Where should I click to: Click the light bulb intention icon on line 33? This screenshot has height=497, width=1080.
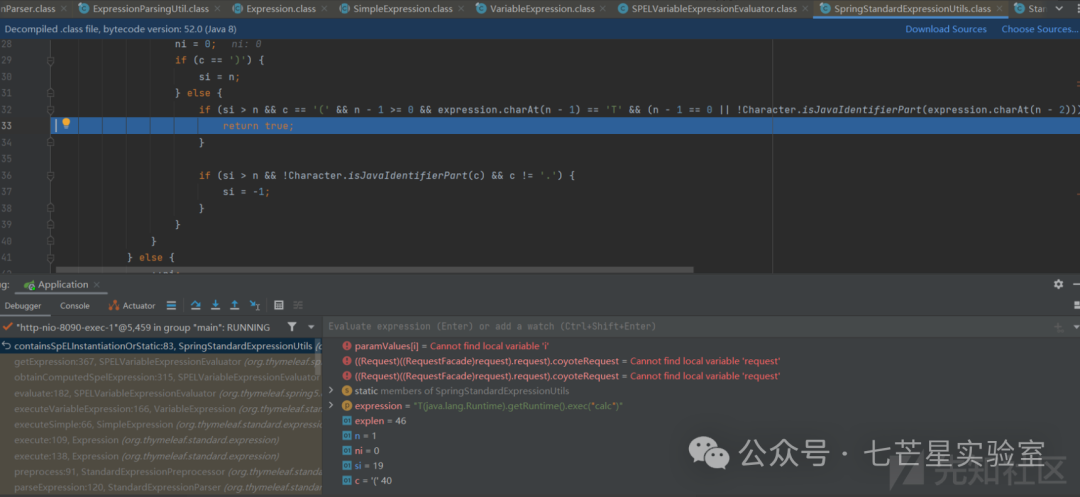click(66, 124)
